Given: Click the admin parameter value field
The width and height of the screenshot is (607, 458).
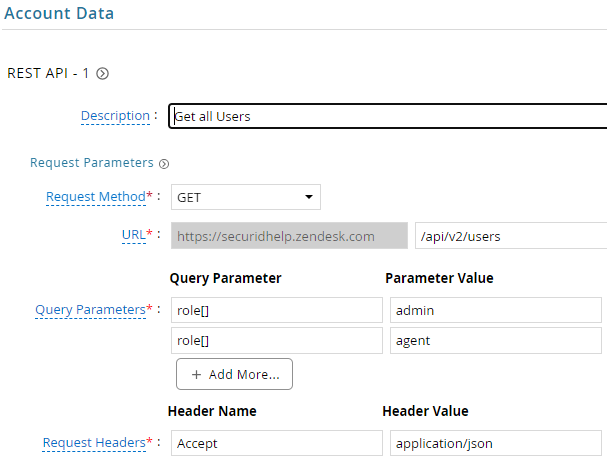Looking at the screenshot, I should [496, 310].
